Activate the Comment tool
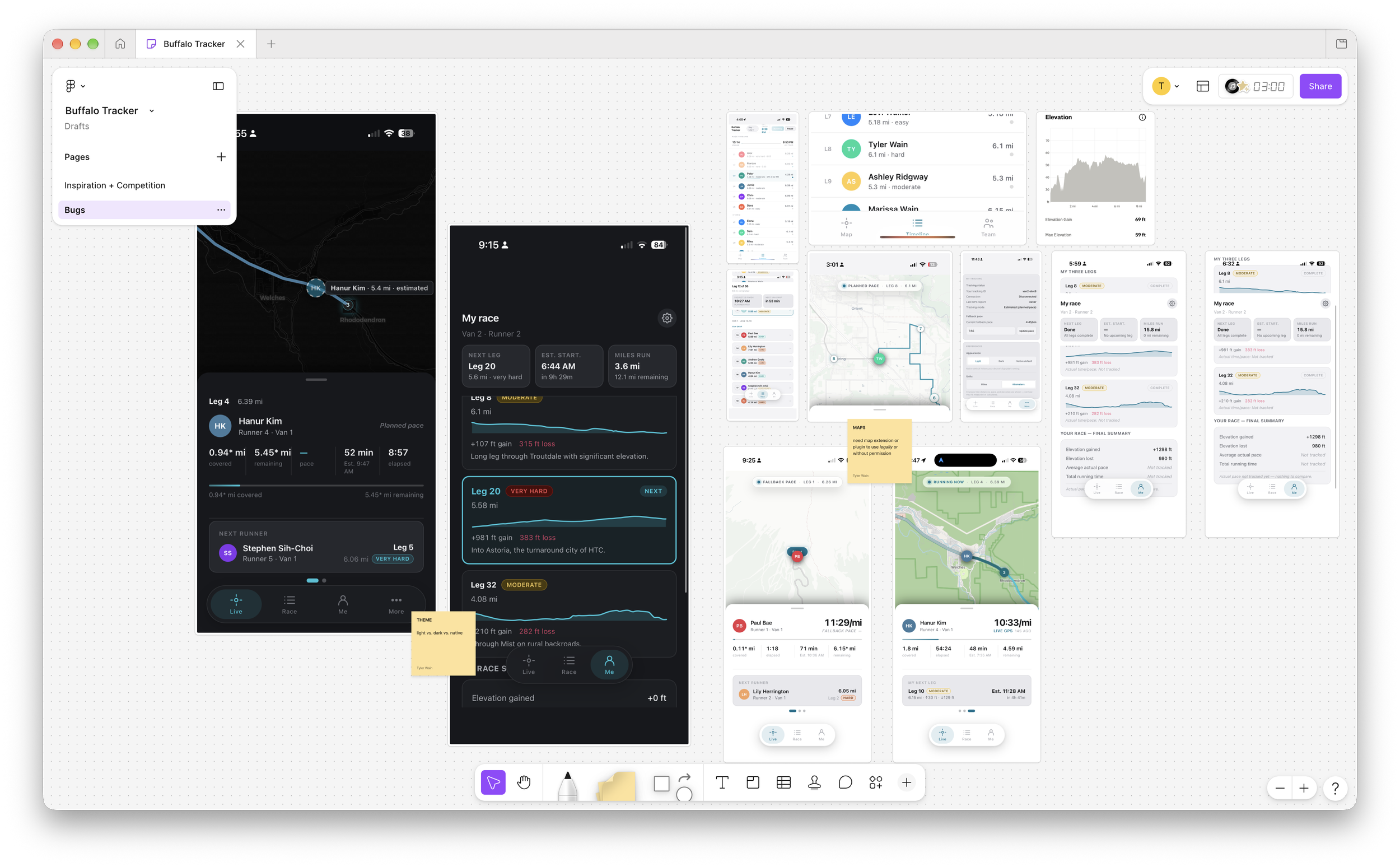The width and height of the screenshot is (1400, 867). coord(845,782)
